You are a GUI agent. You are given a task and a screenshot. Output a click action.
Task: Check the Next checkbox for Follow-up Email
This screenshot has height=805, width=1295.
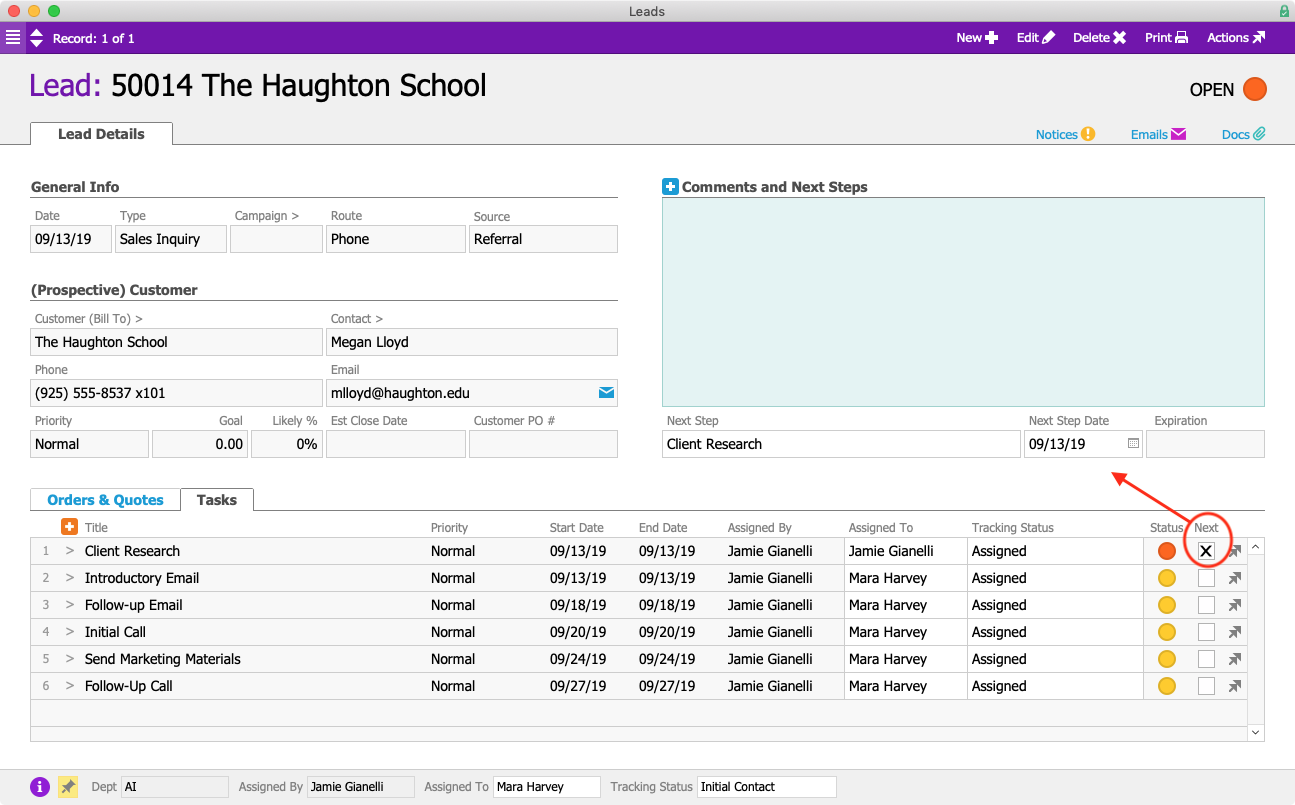pyautogui.click(x=1206, y=605)
